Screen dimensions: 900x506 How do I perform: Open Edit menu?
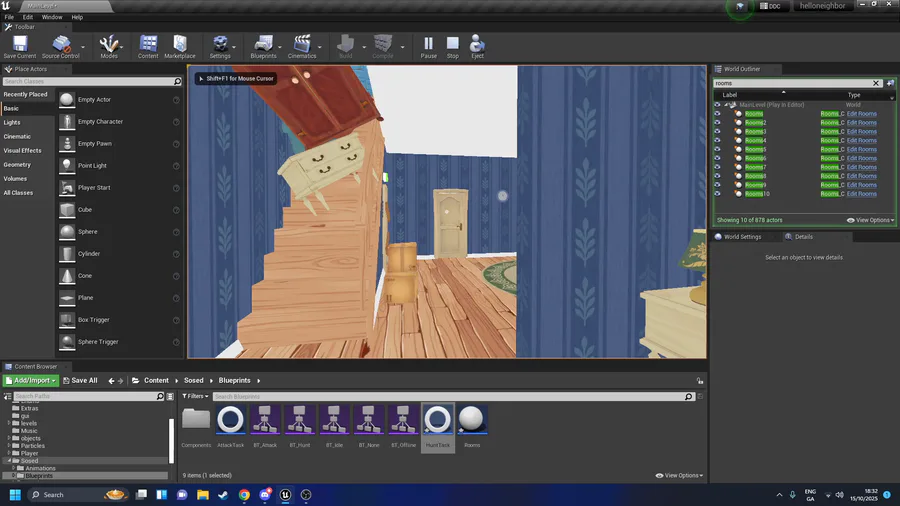click(x=28, y=17)
